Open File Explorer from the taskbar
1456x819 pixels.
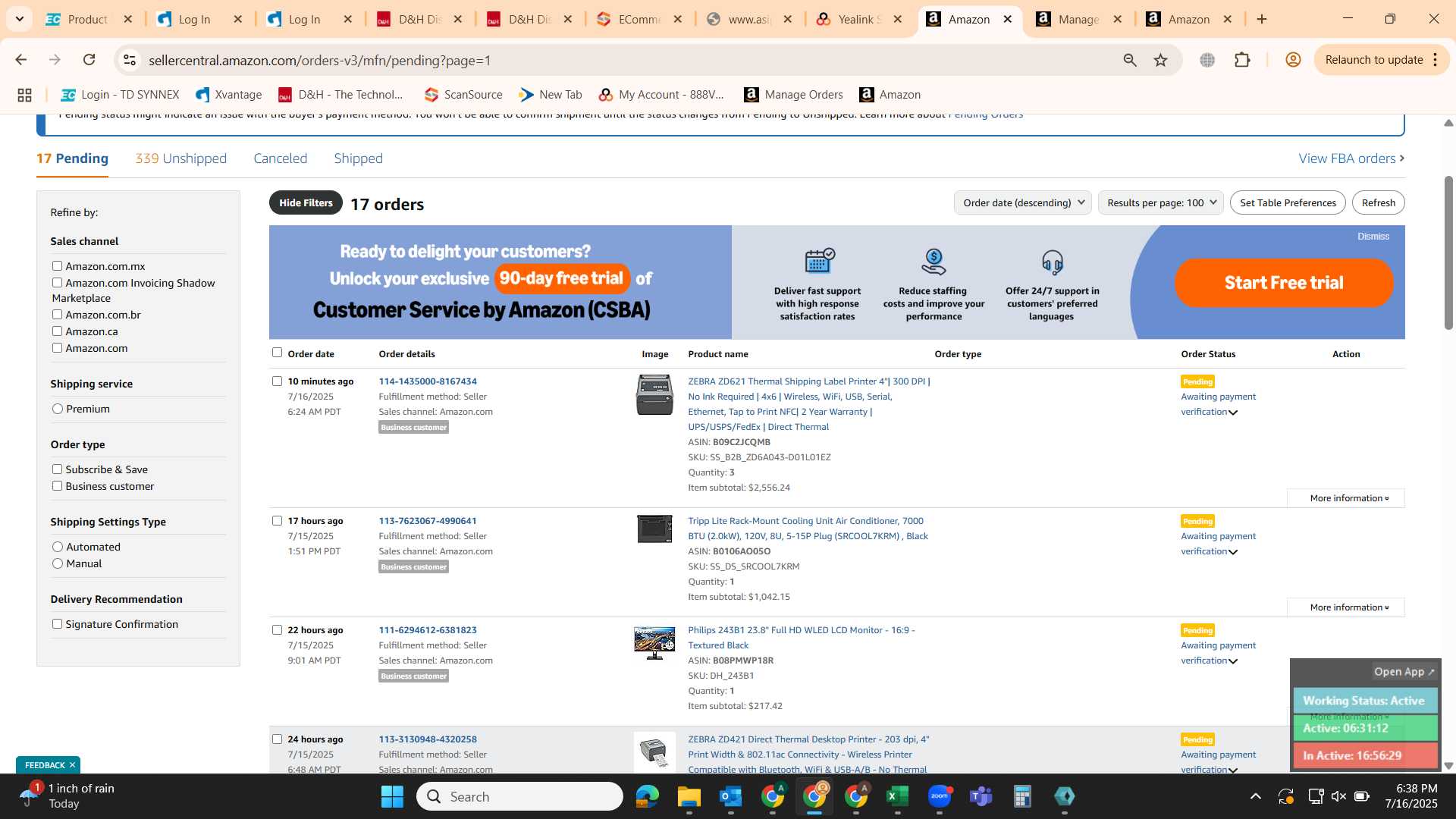(689, 796)
